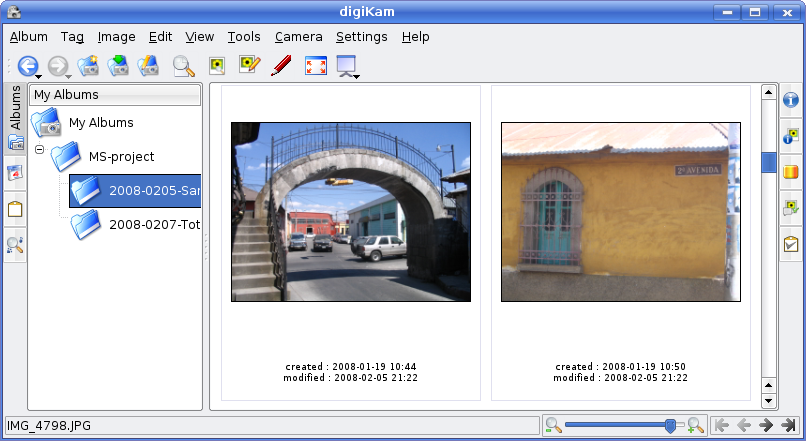Click the My Albums root item
806x441 pixels.
[100, 123]
